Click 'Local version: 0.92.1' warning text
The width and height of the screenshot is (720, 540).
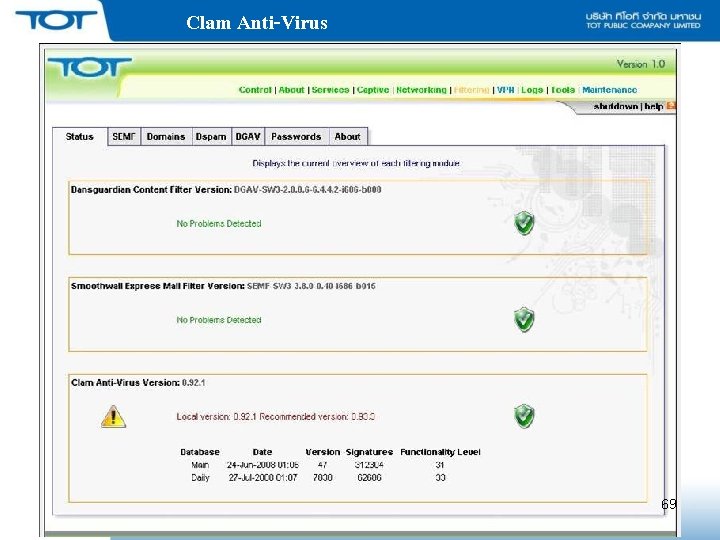pyautogui.click(x=276, y=416)
